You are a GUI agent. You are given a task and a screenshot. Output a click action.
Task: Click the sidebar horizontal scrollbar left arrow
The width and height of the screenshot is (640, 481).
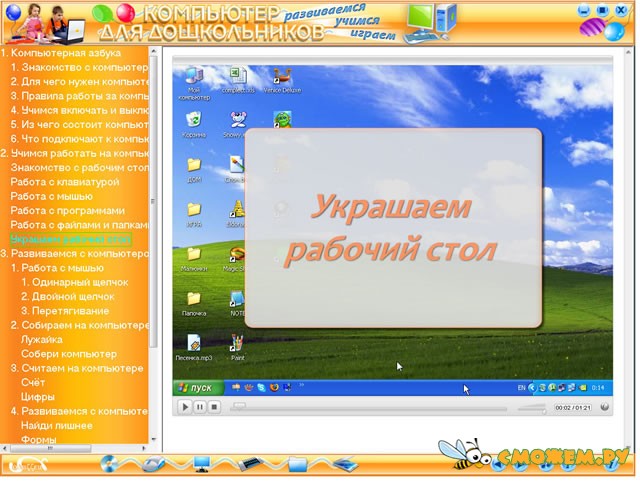coord(4,448)
